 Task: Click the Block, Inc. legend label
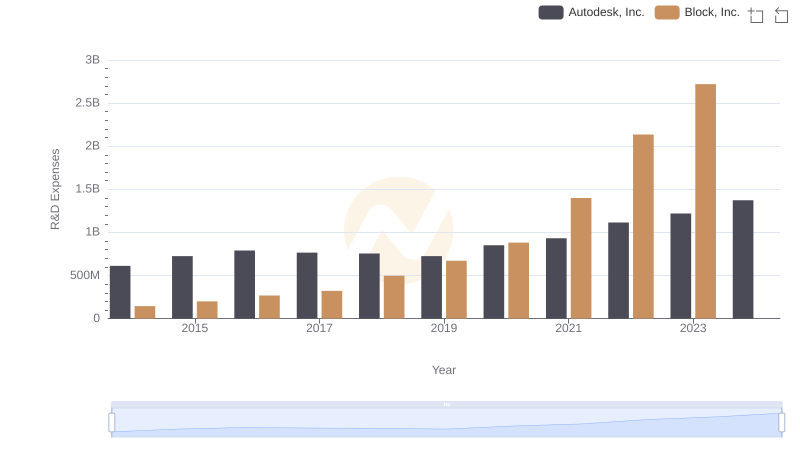point(712,13)
